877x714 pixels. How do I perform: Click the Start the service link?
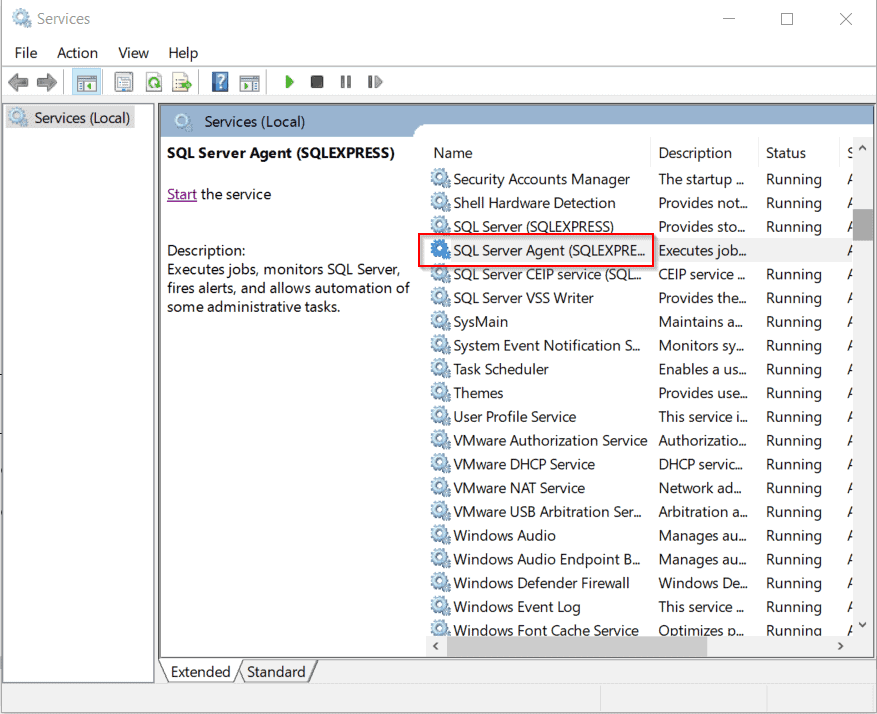coord(181,194)
